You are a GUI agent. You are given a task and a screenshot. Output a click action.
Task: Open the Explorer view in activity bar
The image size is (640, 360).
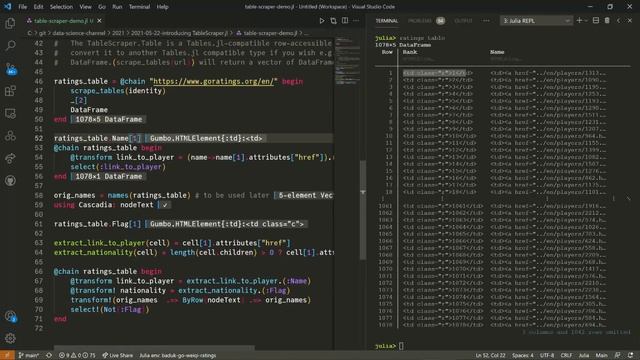(x=10, y=24)
